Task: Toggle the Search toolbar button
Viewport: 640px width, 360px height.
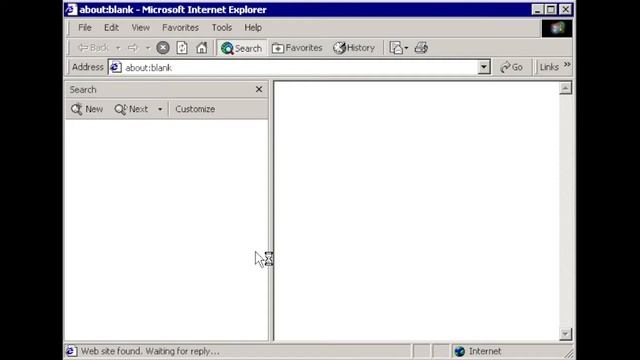Action: pos(241,48)
